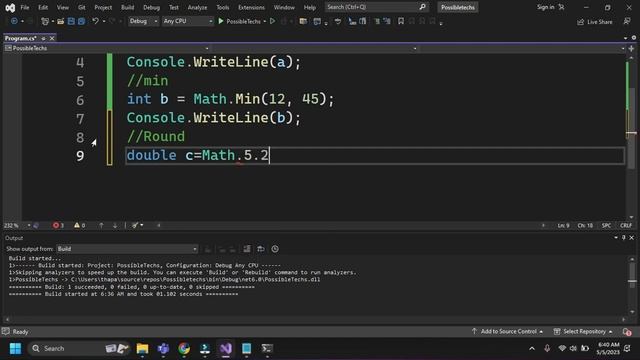Click the Open File folder icon
Viewport: 640px width, 360px height.
60,21
